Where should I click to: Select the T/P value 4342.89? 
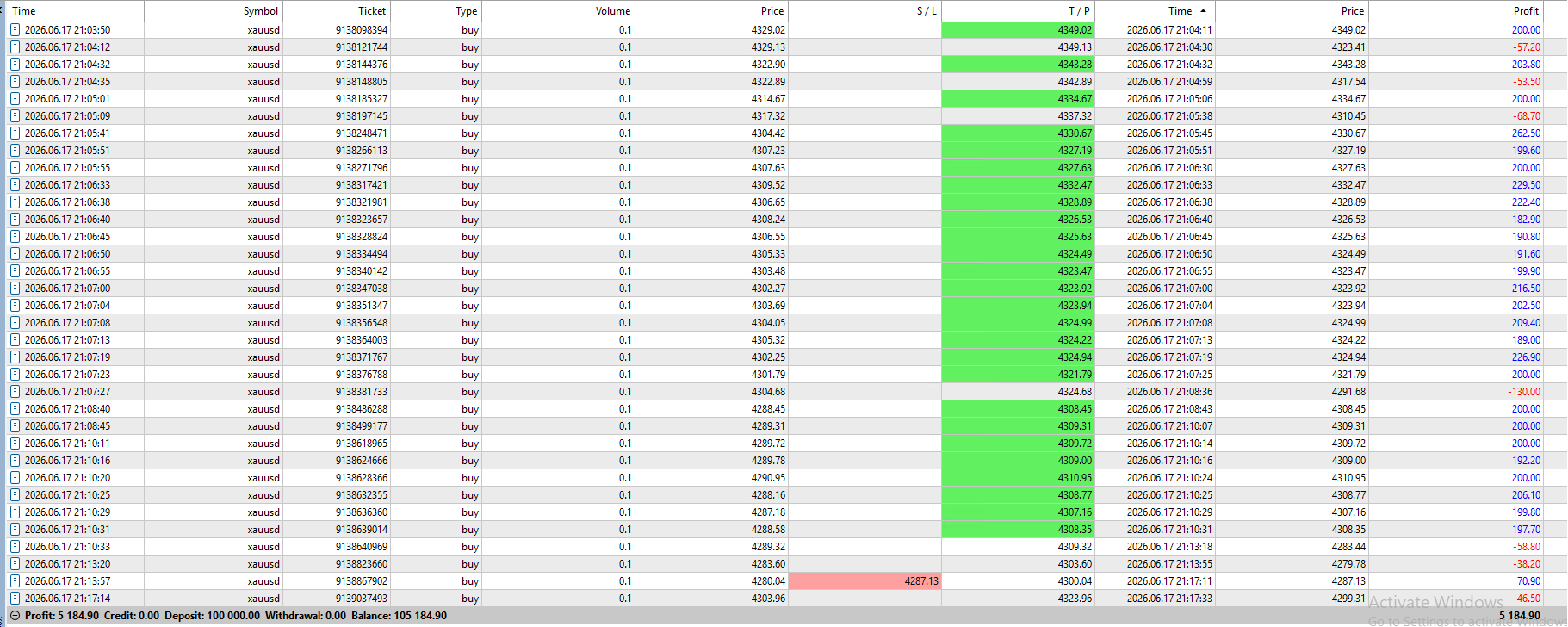click(1075, 82)
